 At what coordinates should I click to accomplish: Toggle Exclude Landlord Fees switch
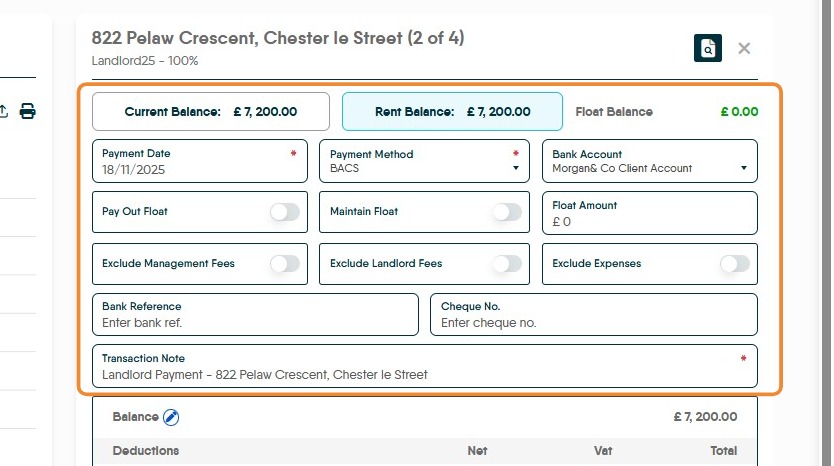(507, 264)
